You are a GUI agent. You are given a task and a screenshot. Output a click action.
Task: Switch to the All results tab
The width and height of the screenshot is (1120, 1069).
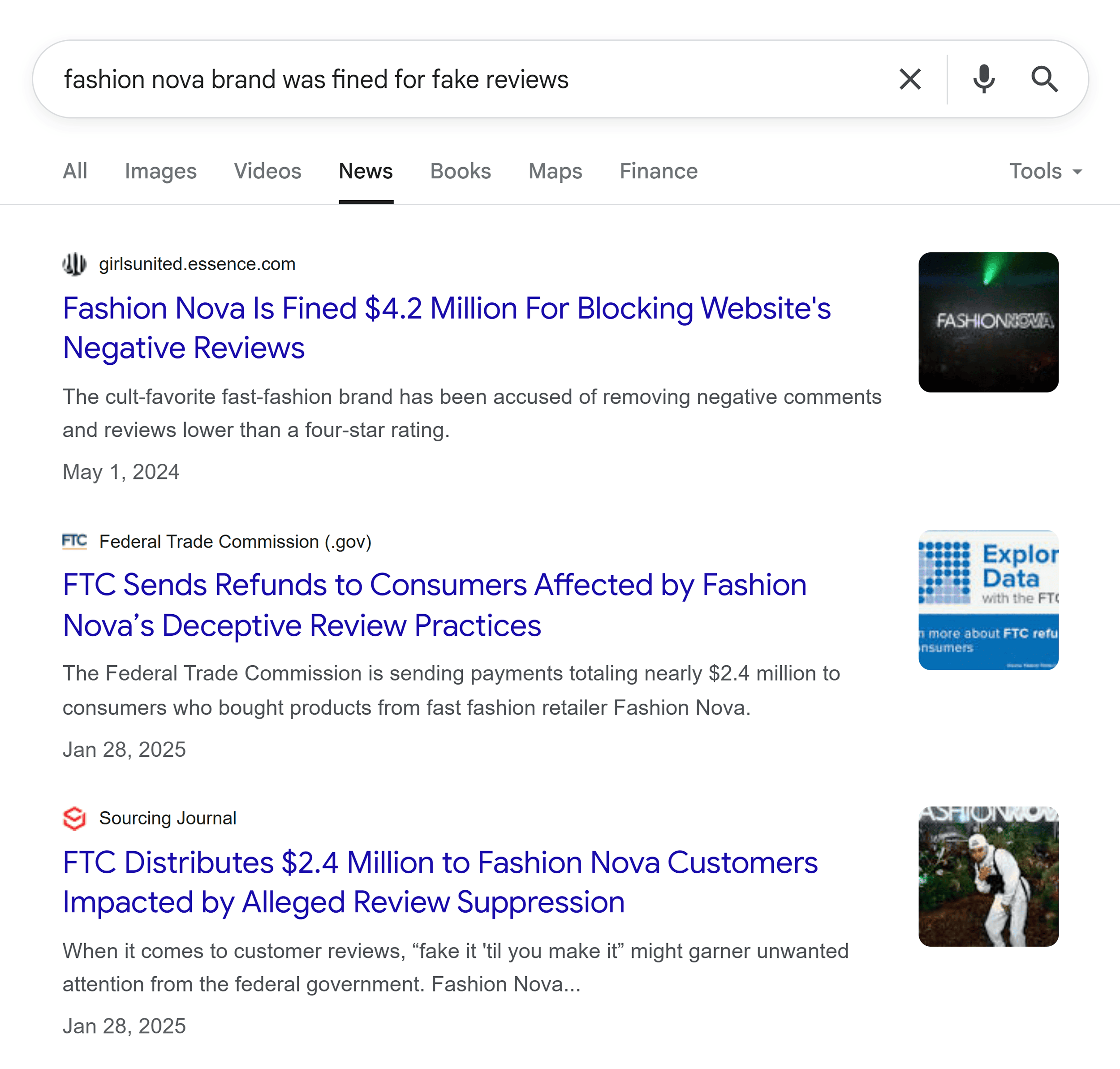coord(75,172)
